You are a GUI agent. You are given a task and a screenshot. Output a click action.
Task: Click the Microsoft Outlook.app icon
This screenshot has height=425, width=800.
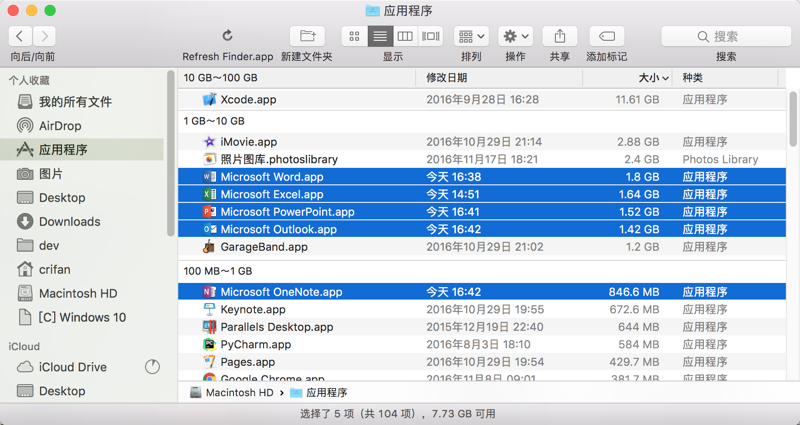pos(209,229)
